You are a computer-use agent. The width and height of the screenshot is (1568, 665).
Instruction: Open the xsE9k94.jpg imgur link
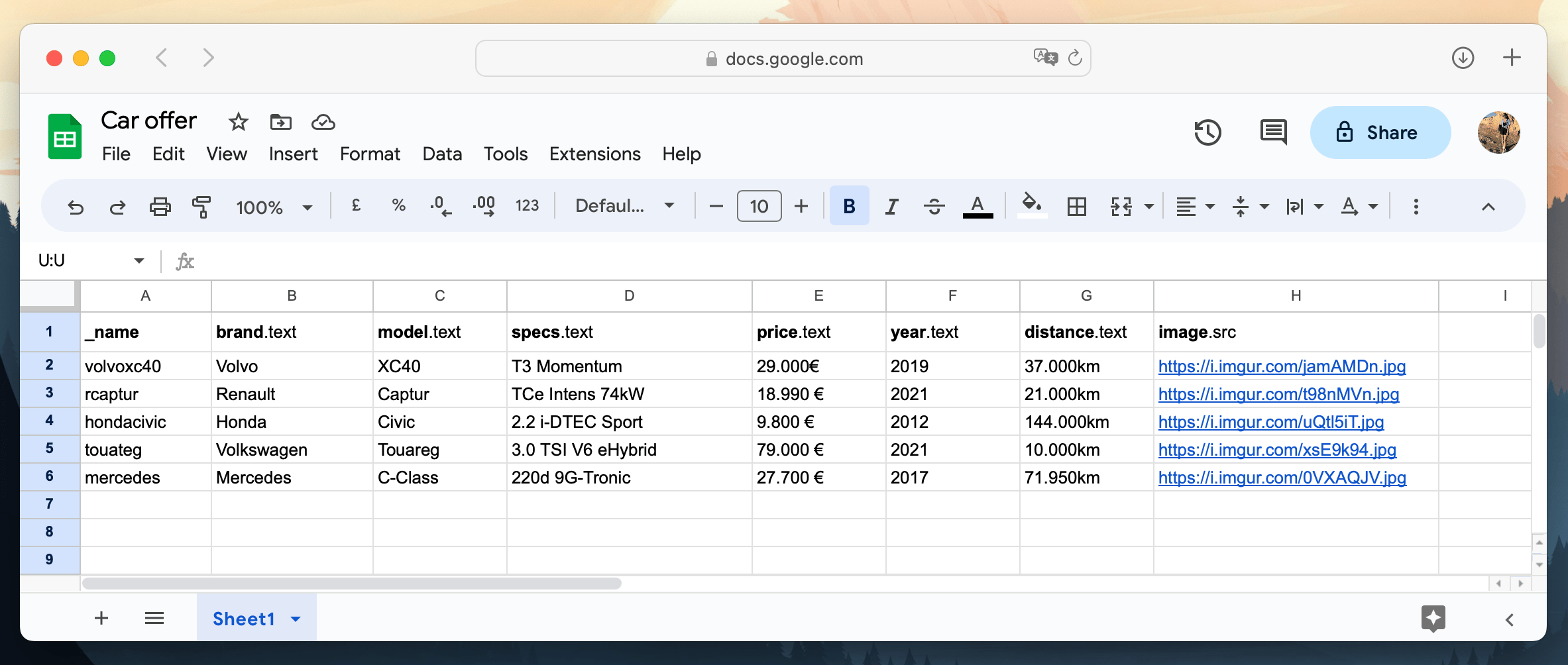pos(1277,450)
